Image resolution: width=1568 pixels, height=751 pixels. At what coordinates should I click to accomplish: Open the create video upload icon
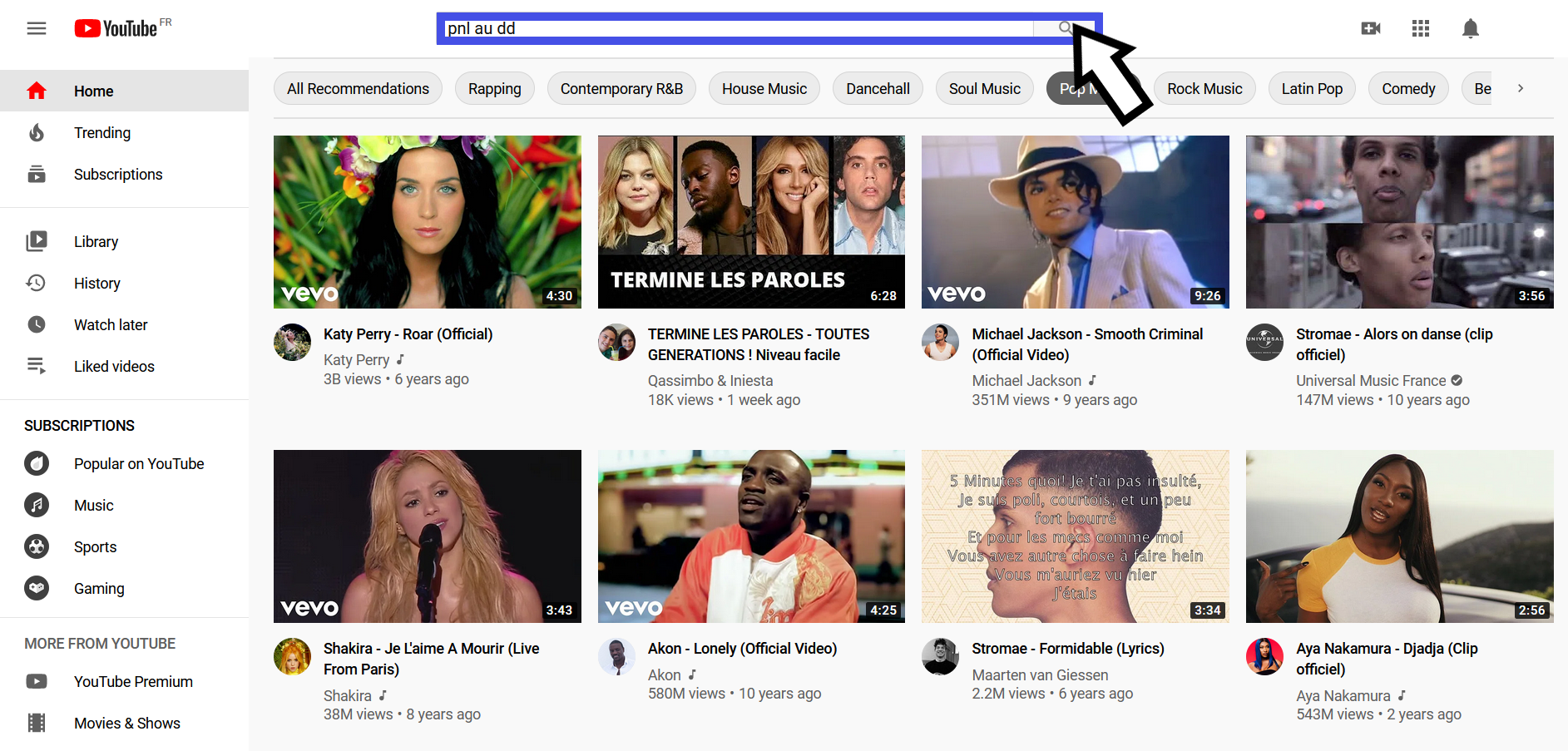(x=1371, y=27)
